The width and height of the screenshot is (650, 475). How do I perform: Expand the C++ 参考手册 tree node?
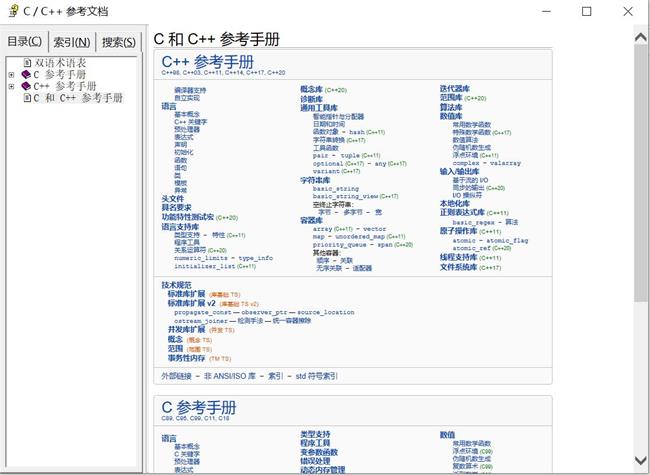coord(11,87)
